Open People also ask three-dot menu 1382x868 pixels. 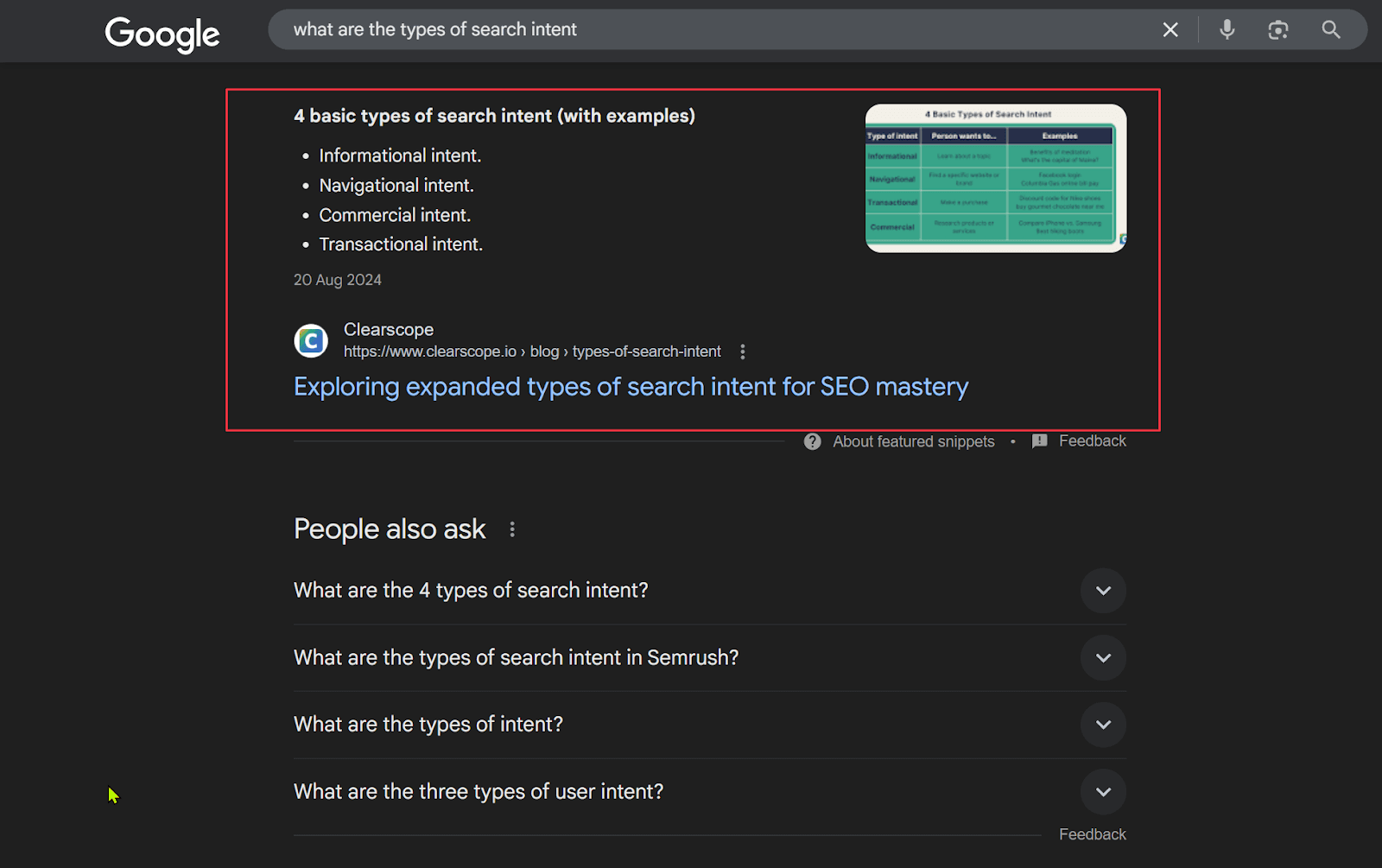(512, 529)
